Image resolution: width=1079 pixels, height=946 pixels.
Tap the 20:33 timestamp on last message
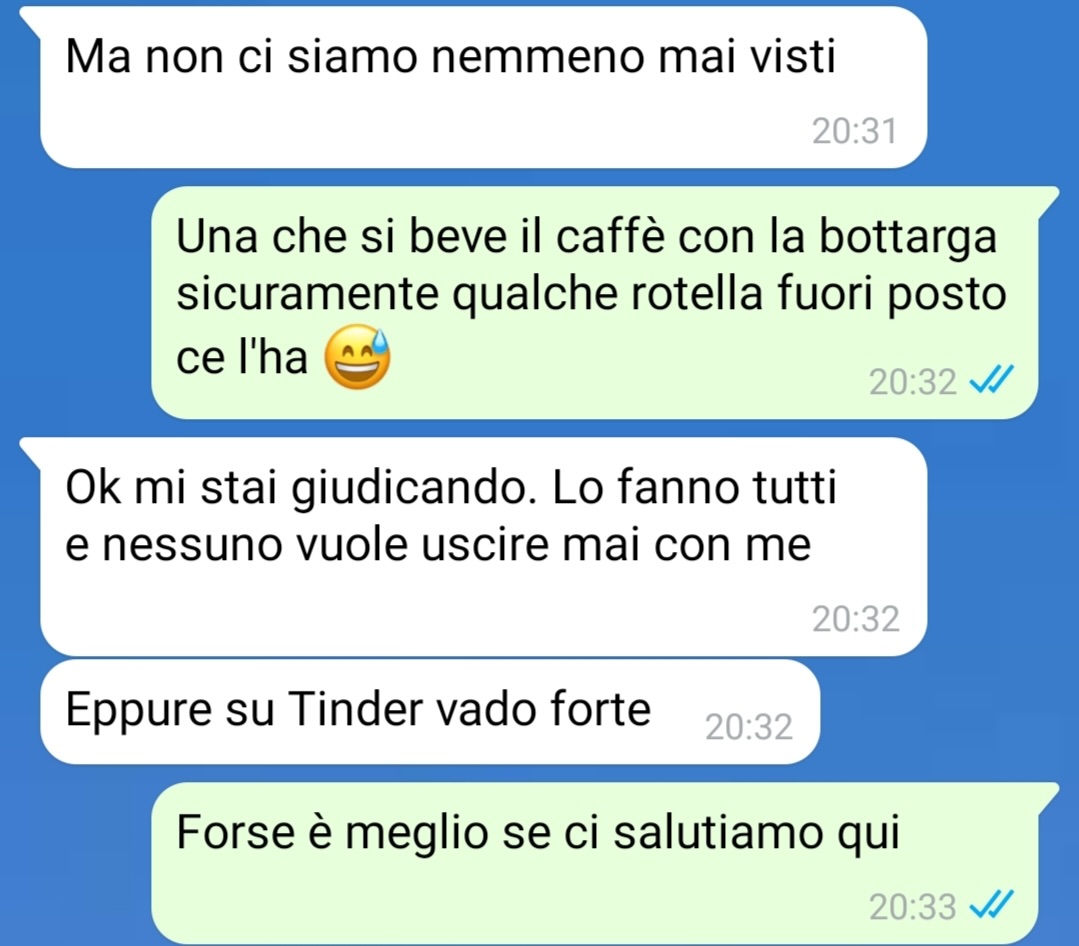coord(912,906)
